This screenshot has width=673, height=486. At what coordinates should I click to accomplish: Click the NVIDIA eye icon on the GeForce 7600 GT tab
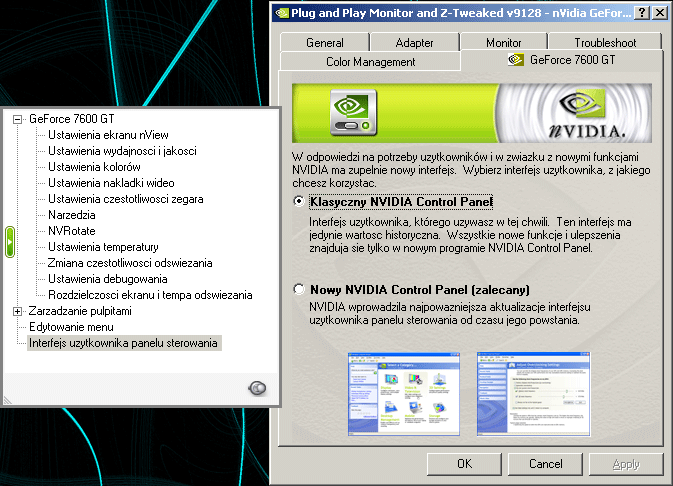click(515, 59)
